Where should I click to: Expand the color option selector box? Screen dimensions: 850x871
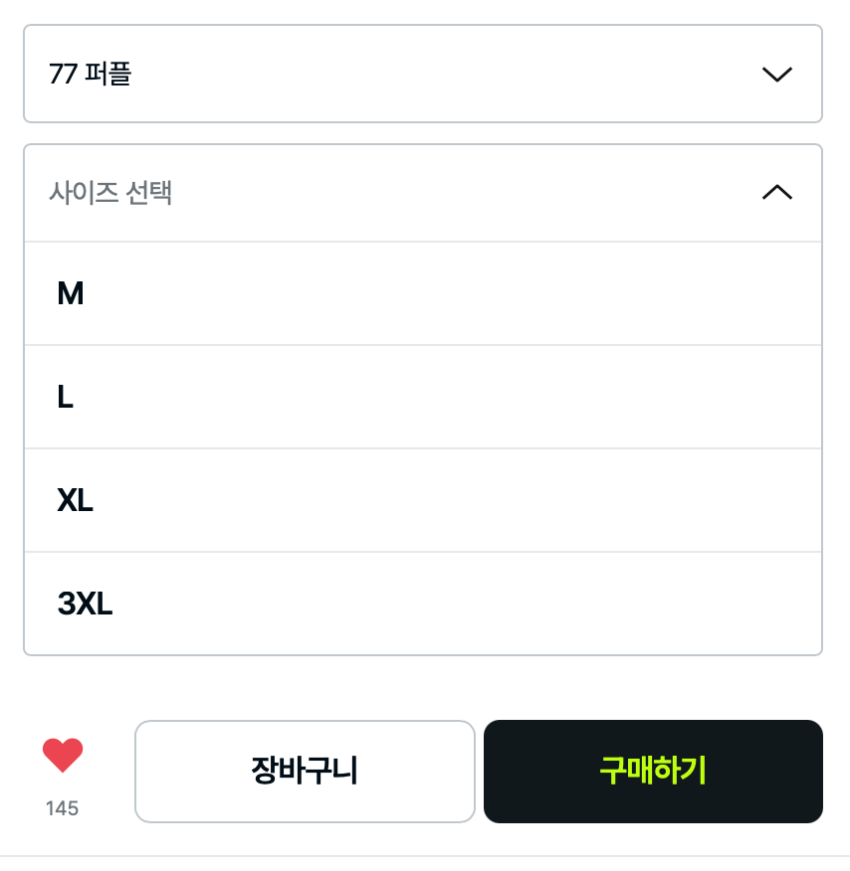pyautogui.click(x=422, y=74)
